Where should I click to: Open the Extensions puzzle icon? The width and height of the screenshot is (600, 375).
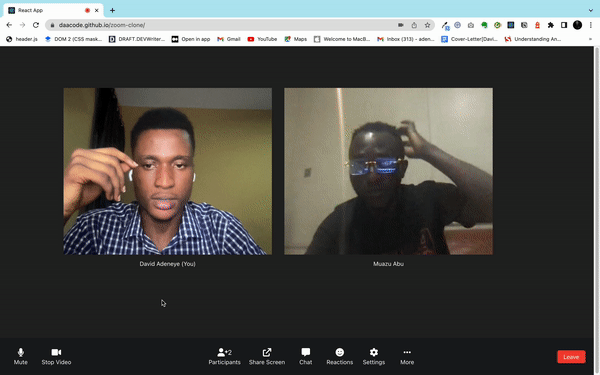coord(551,25)
